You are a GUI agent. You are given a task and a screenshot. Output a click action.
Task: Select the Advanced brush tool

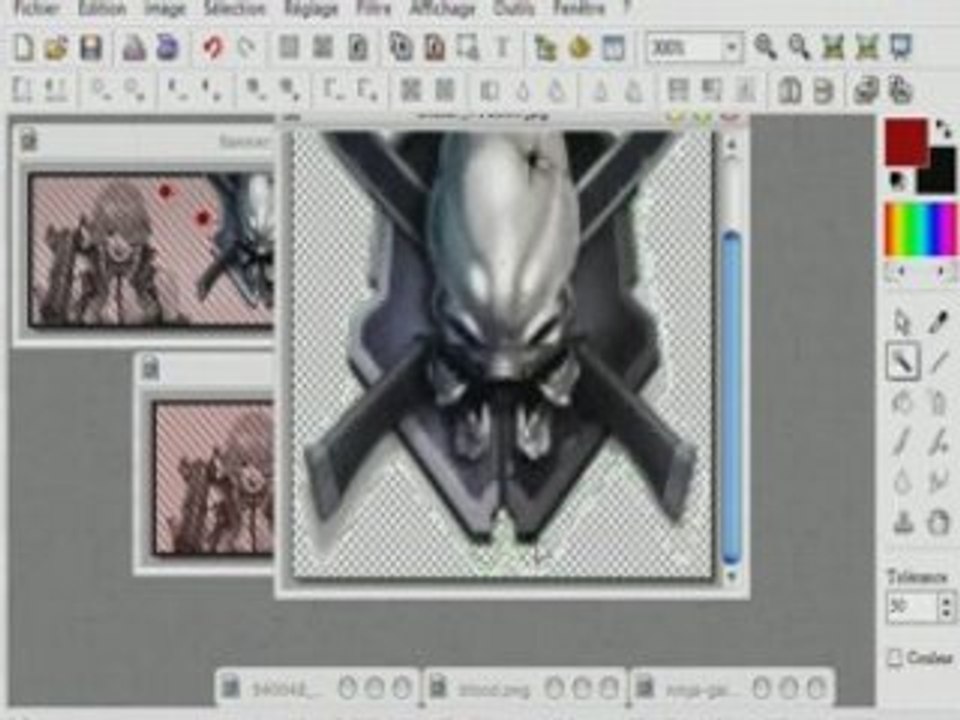(x=937, y=441)
